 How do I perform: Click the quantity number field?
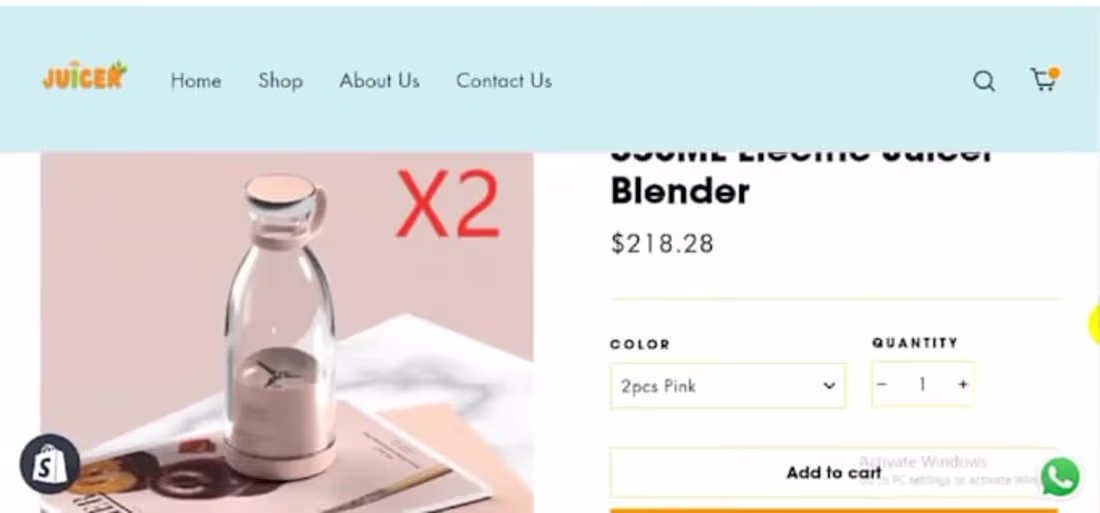923,384
